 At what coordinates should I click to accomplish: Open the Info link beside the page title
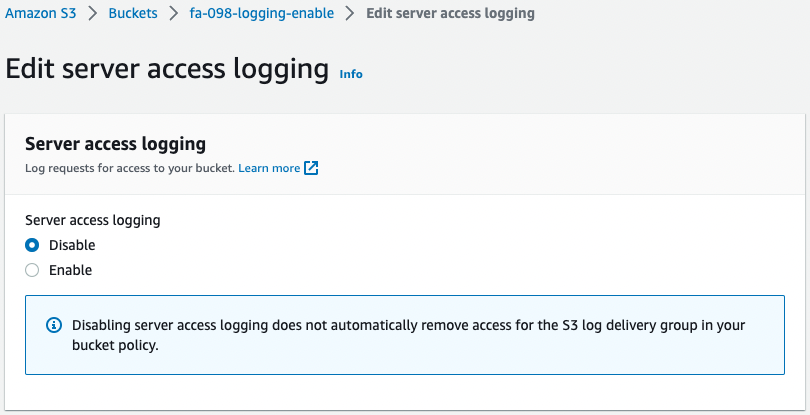tap(351, 74)
